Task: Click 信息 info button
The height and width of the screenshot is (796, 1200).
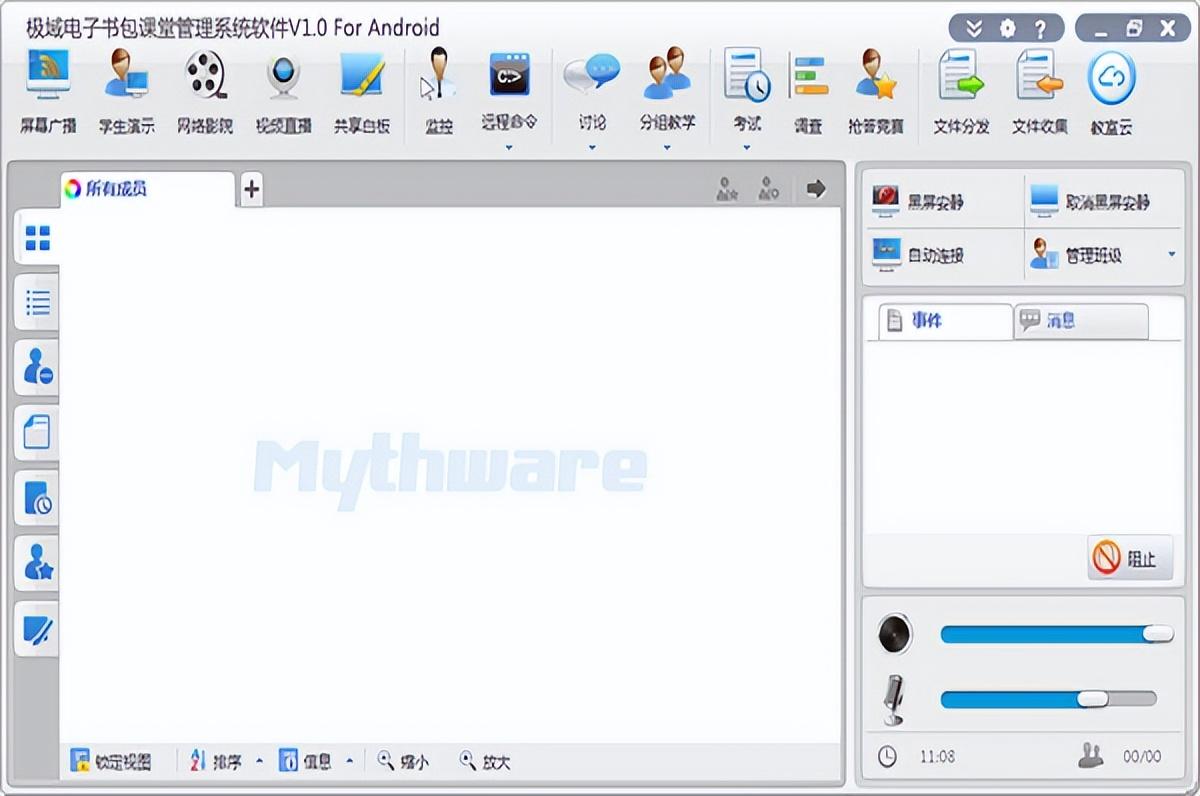Action: [305, 762]
